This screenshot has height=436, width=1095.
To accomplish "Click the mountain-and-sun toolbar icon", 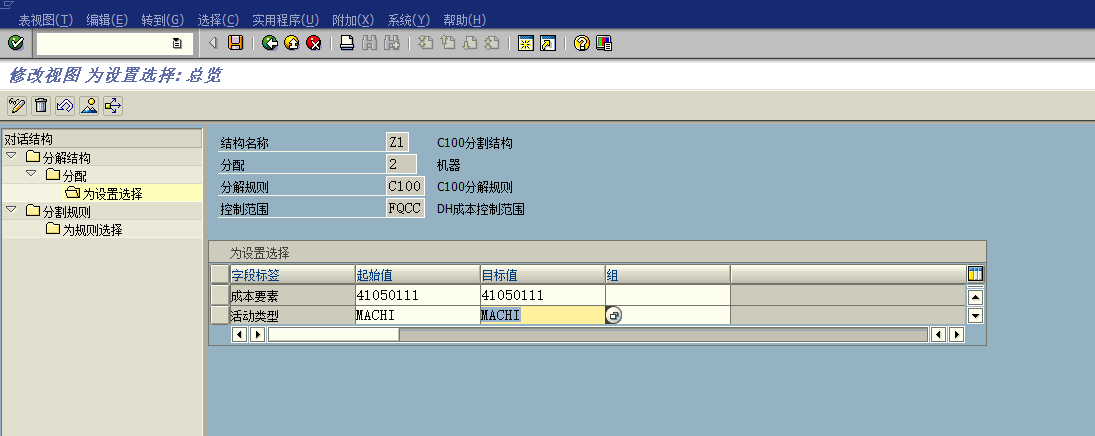I will tap(89, 106).
